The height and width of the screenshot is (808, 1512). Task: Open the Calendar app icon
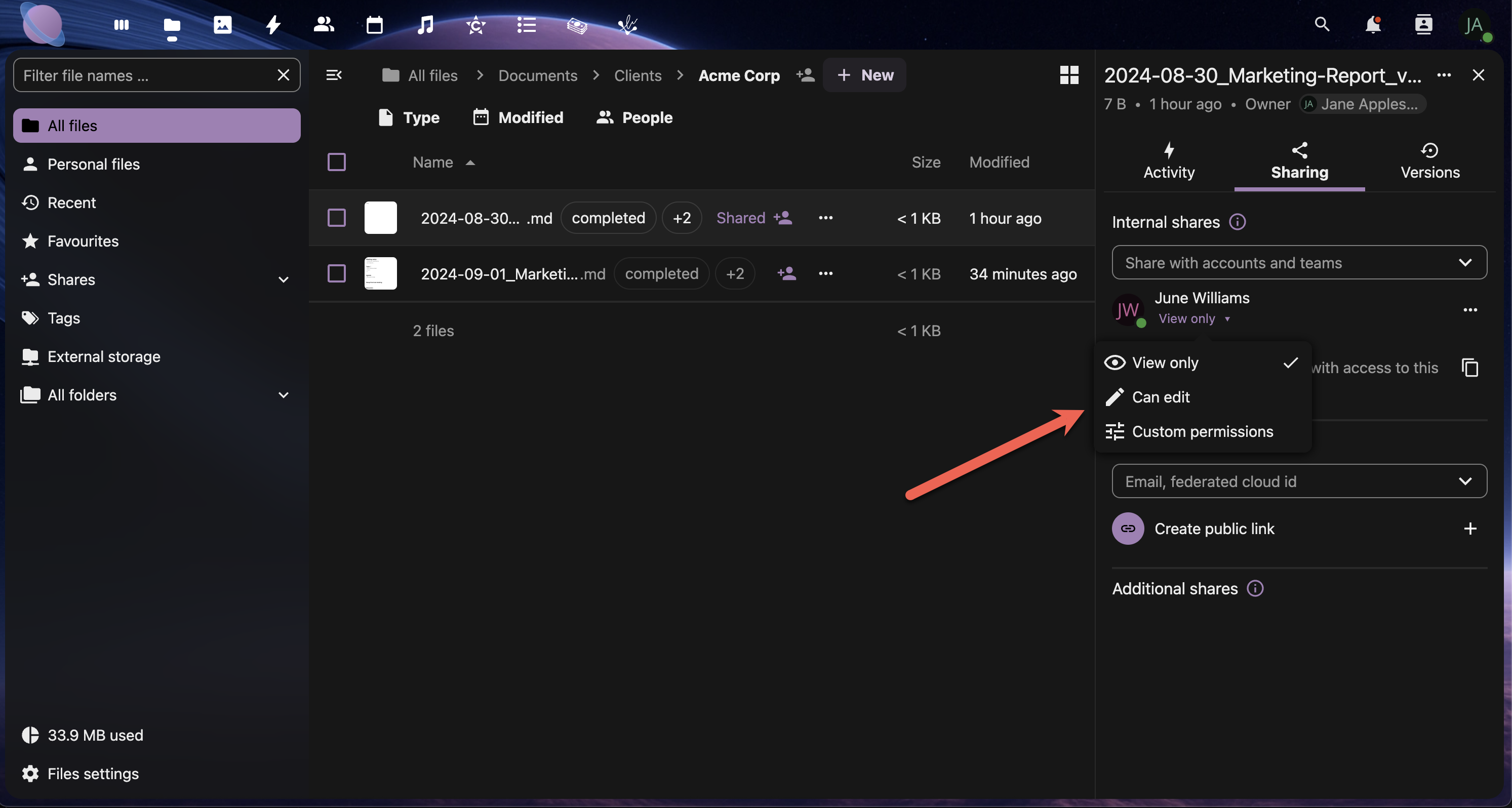point(375,25)
